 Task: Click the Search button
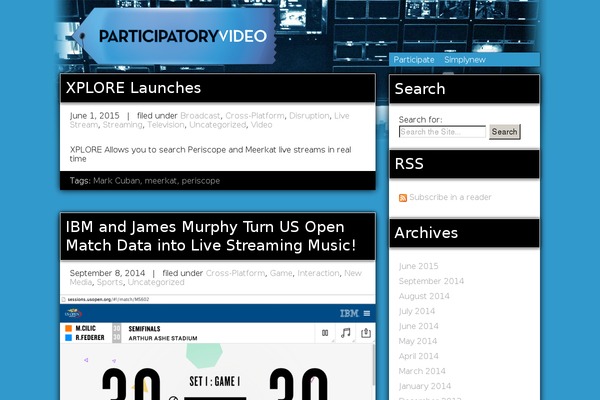pos(504,132)
